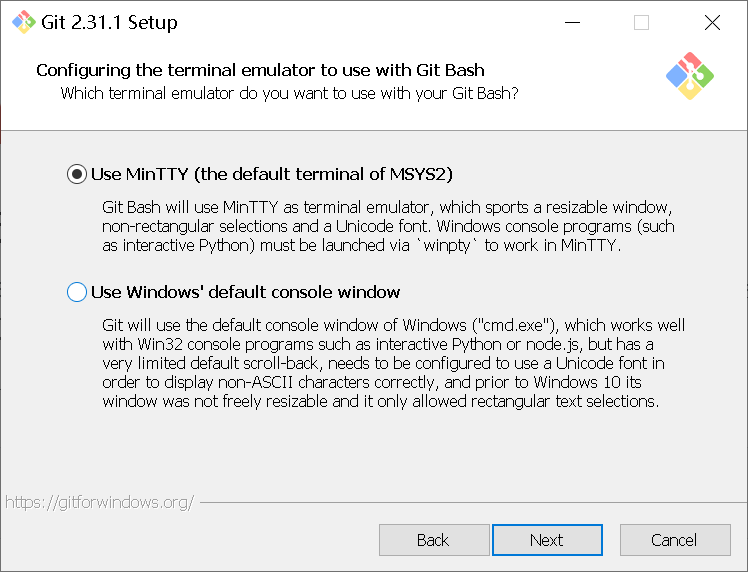Click the MinTTY description paragraph
Image resolution: width=748 pixels, height=572 pixels.
pos(388,226)
